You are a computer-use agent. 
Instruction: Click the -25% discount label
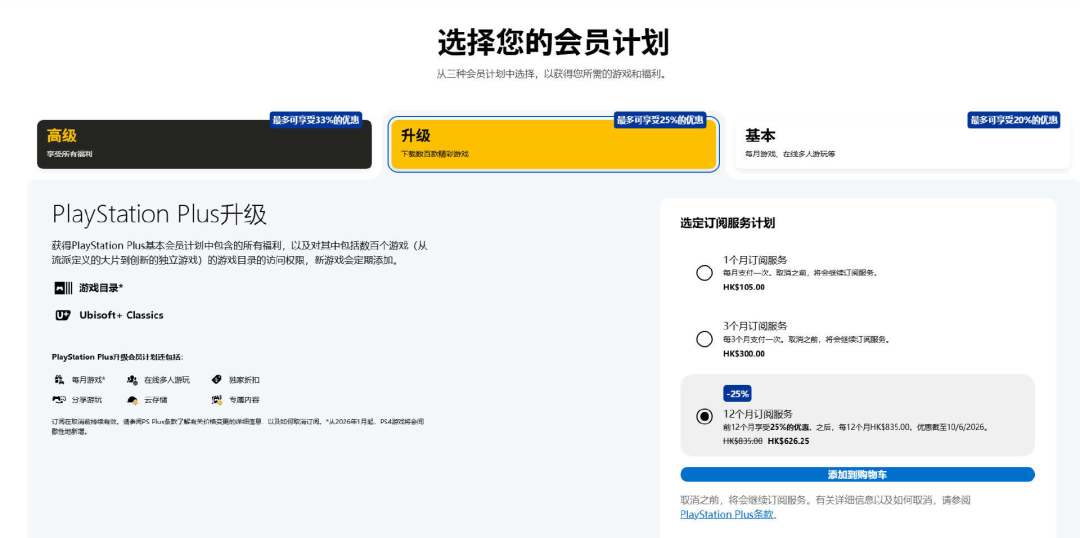pos(737,394)
